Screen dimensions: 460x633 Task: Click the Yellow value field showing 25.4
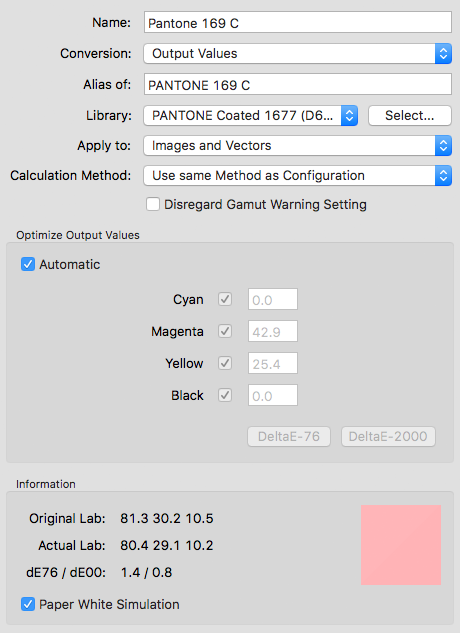(273, 363)
